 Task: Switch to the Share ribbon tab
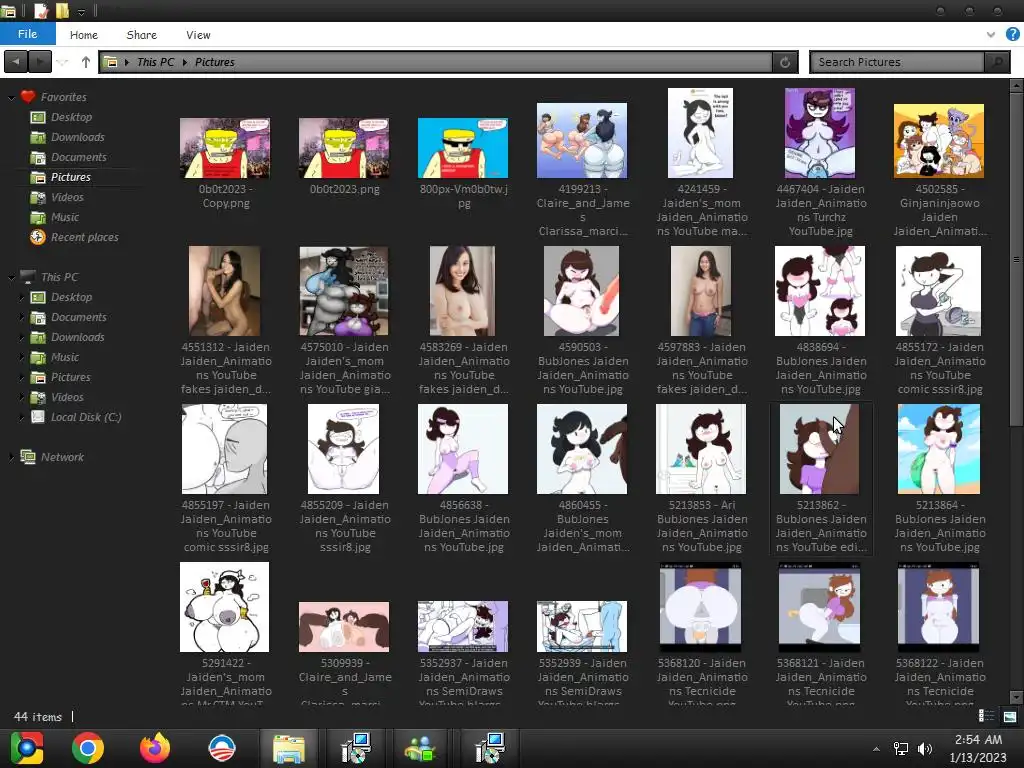tap(141, 35)
